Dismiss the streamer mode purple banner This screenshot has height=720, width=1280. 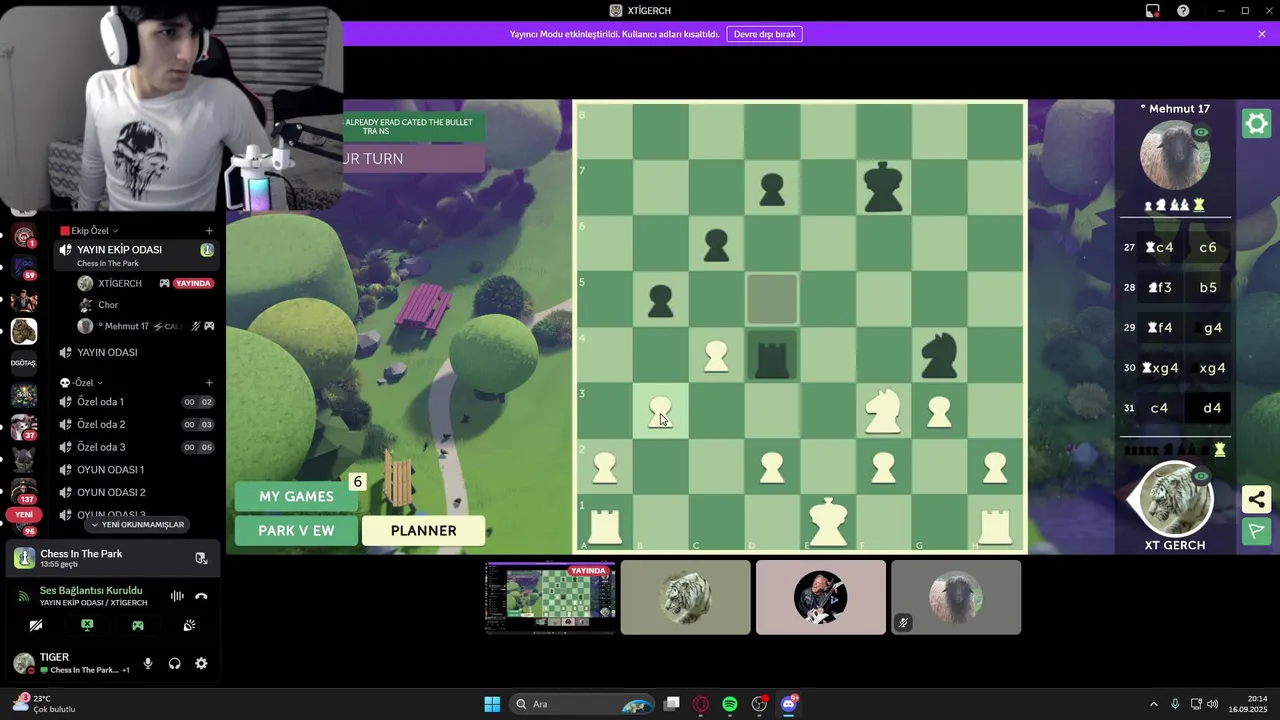[x=1262, y=34]
